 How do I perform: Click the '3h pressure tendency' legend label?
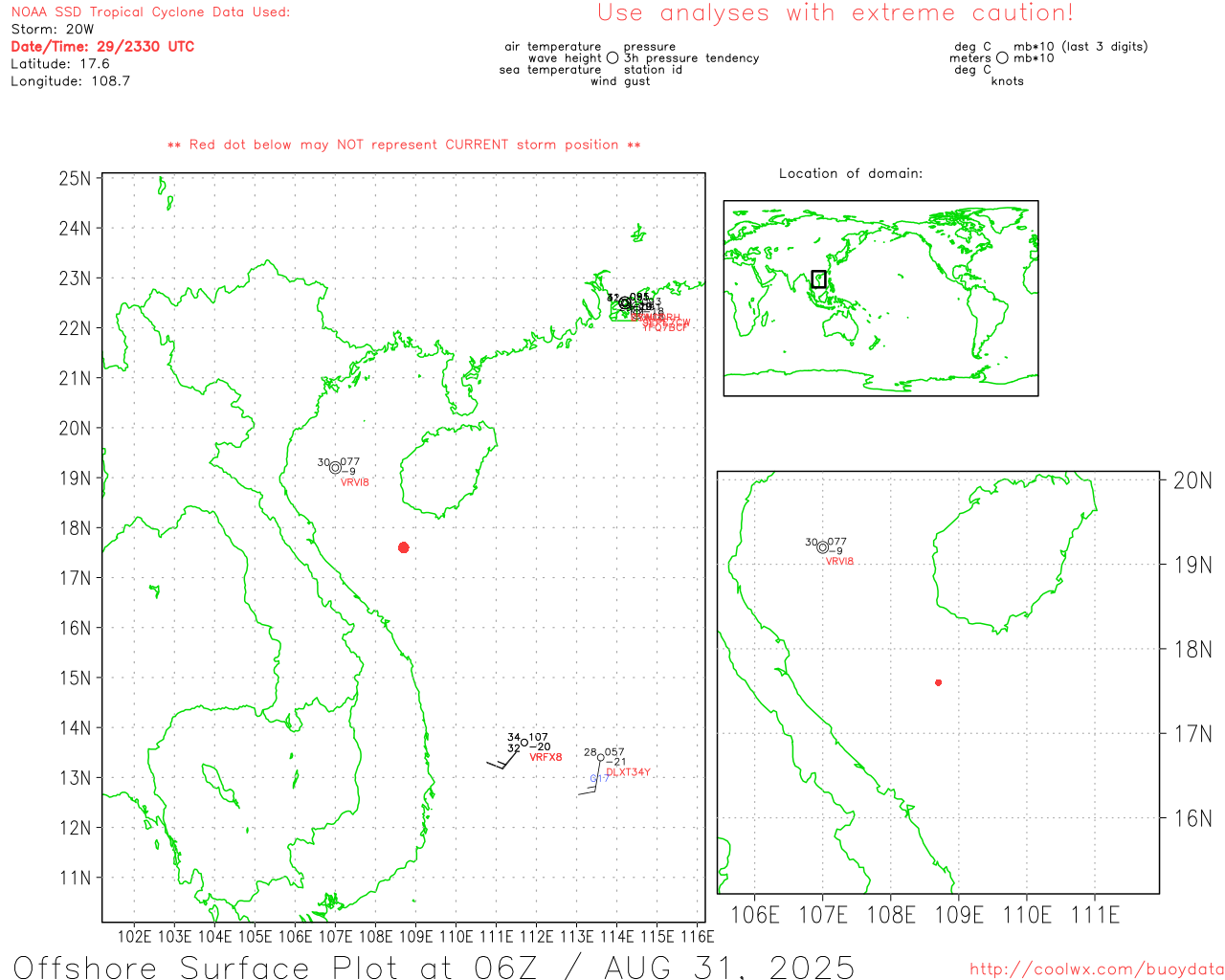(691, 58)
